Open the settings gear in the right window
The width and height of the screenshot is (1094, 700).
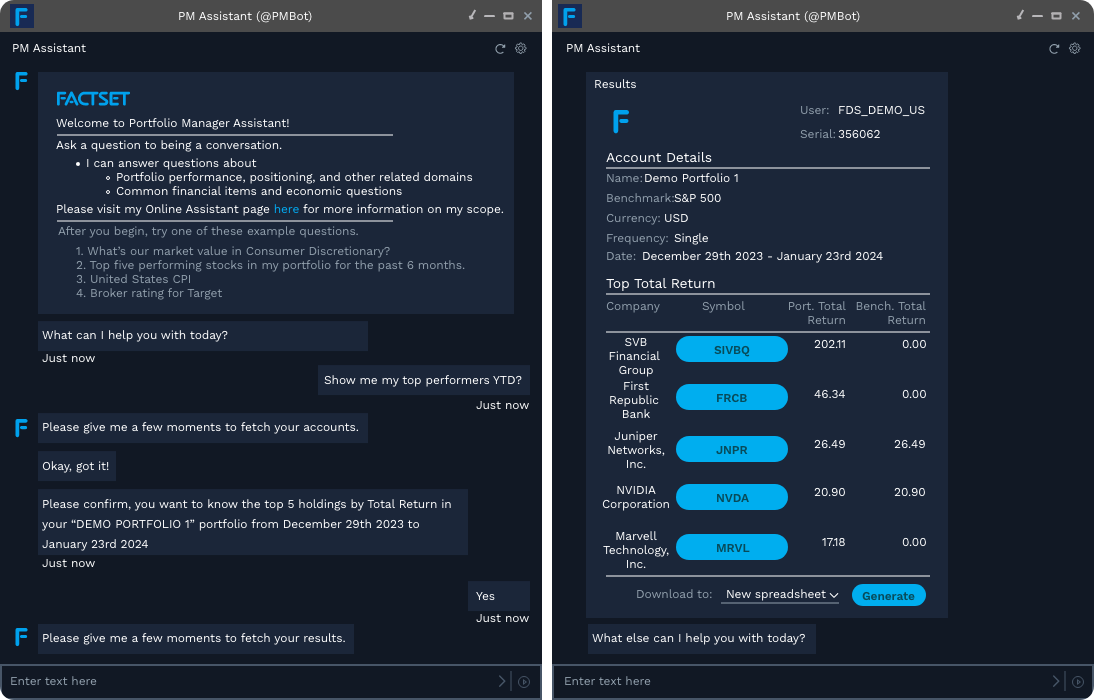coord(1074,48)
